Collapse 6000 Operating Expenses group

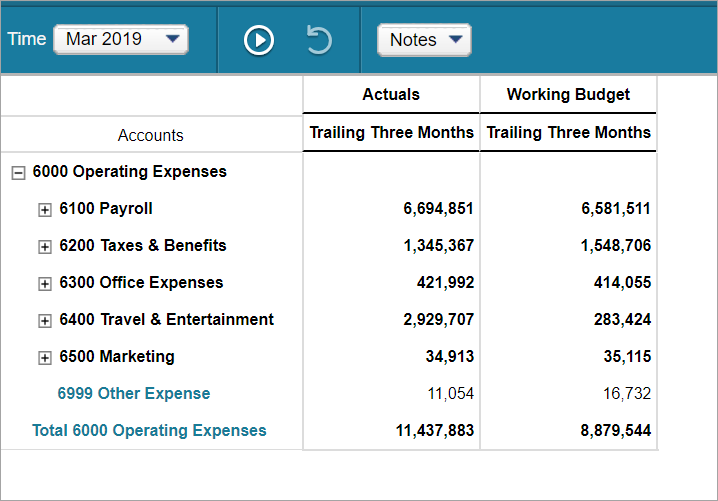[x=18, y=173]
